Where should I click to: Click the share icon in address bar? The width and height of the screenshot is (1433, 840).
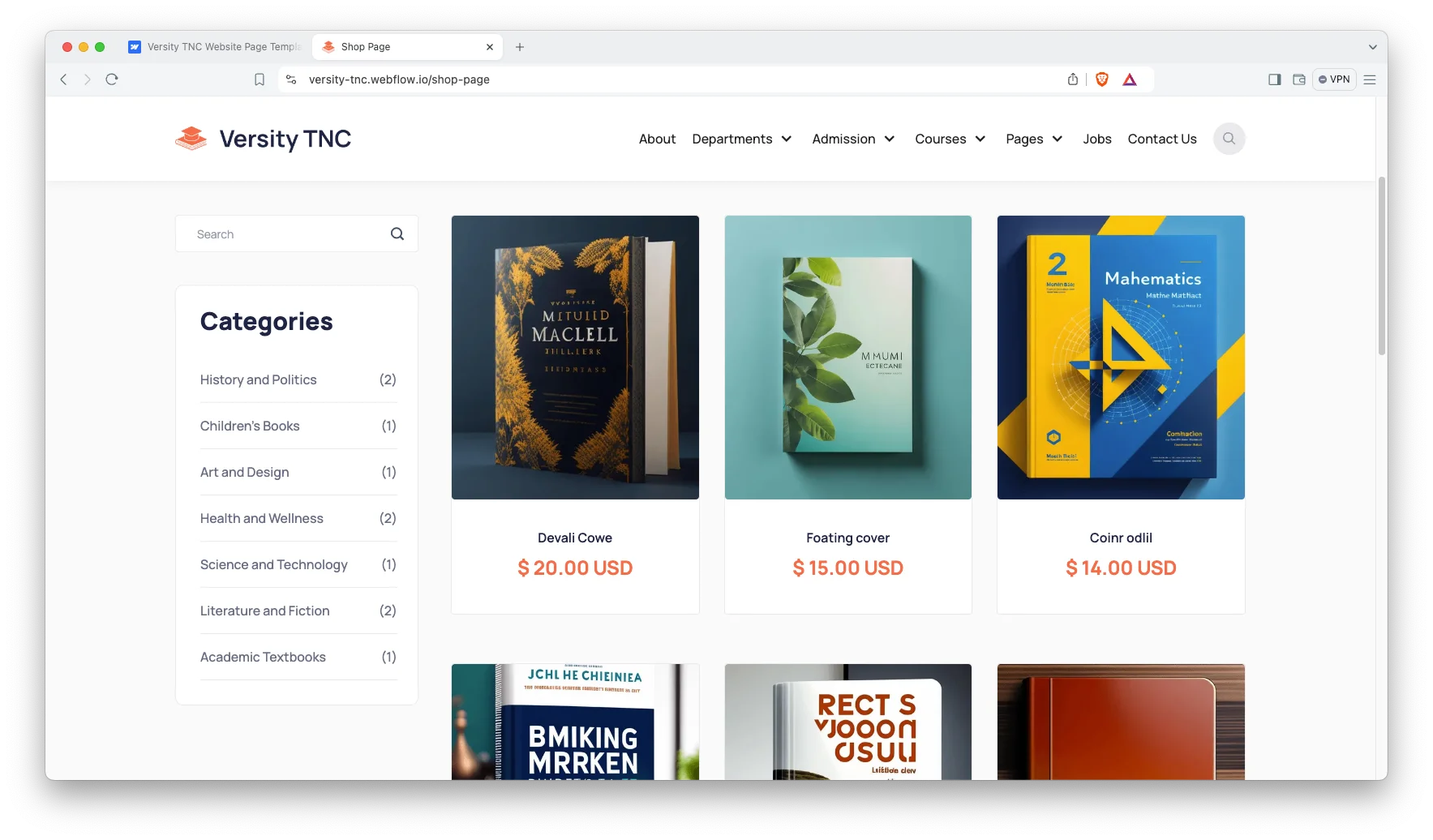1073,79
